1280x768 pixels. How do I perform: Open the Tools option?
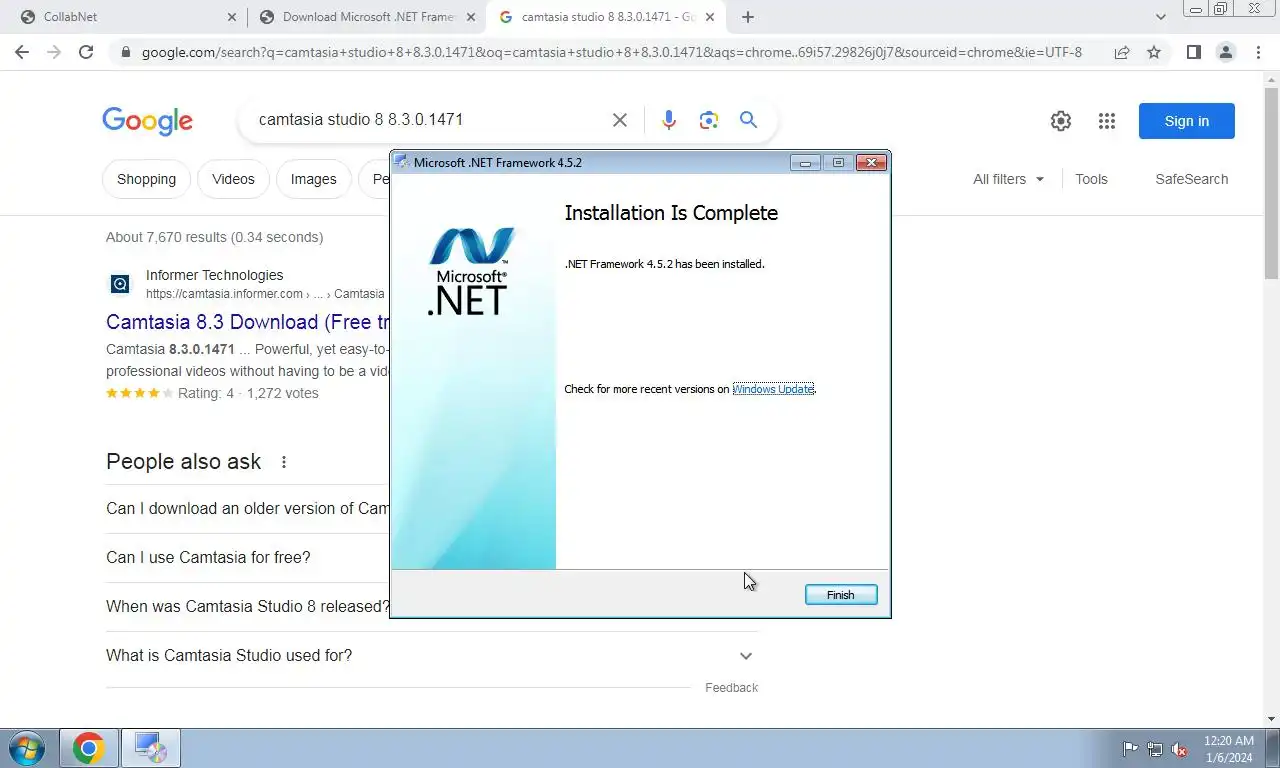click(1091, 179)
